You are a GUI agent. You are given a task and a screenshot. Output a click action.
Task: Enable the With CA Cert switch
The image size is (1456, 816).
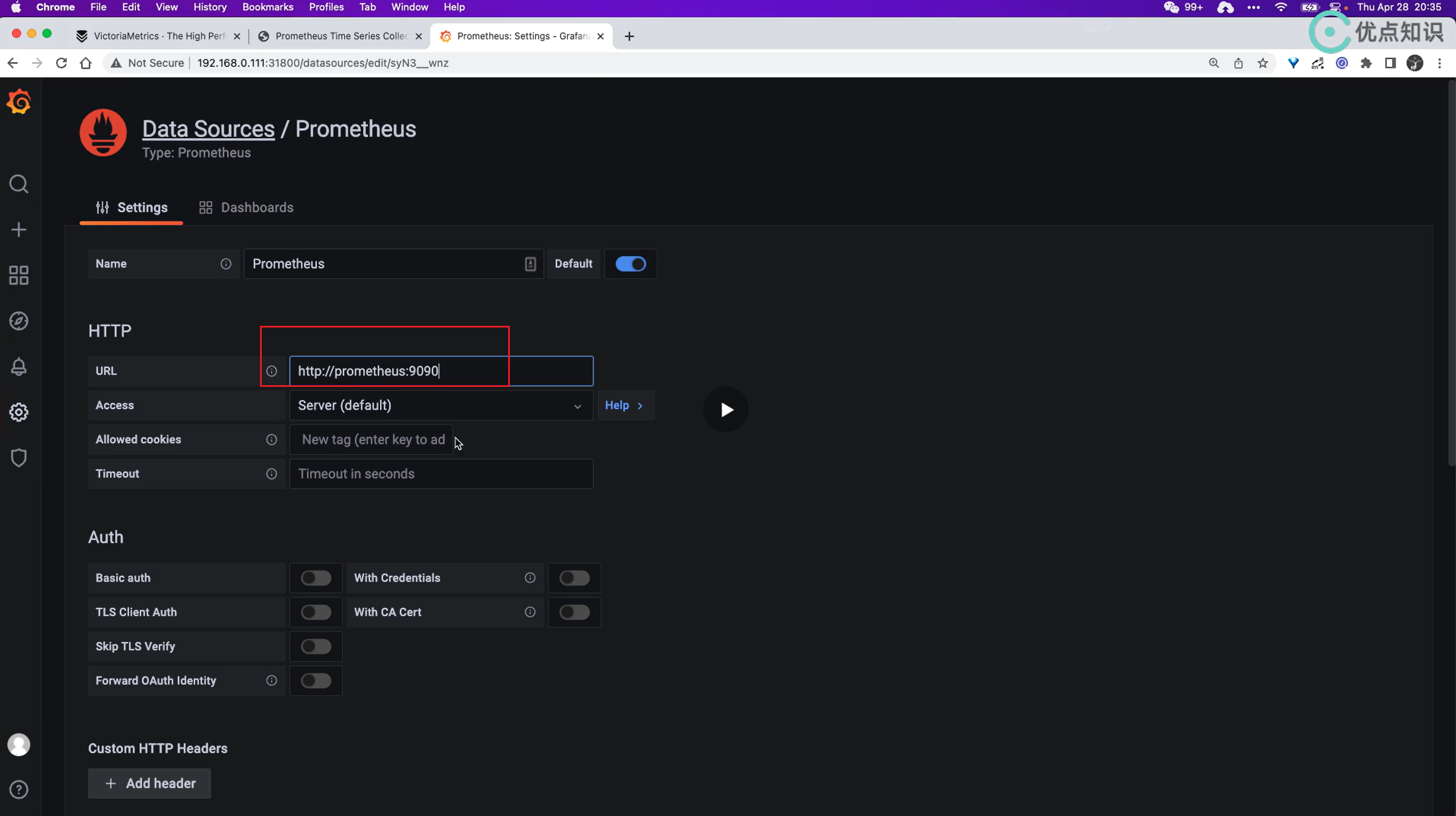point(574,612)
